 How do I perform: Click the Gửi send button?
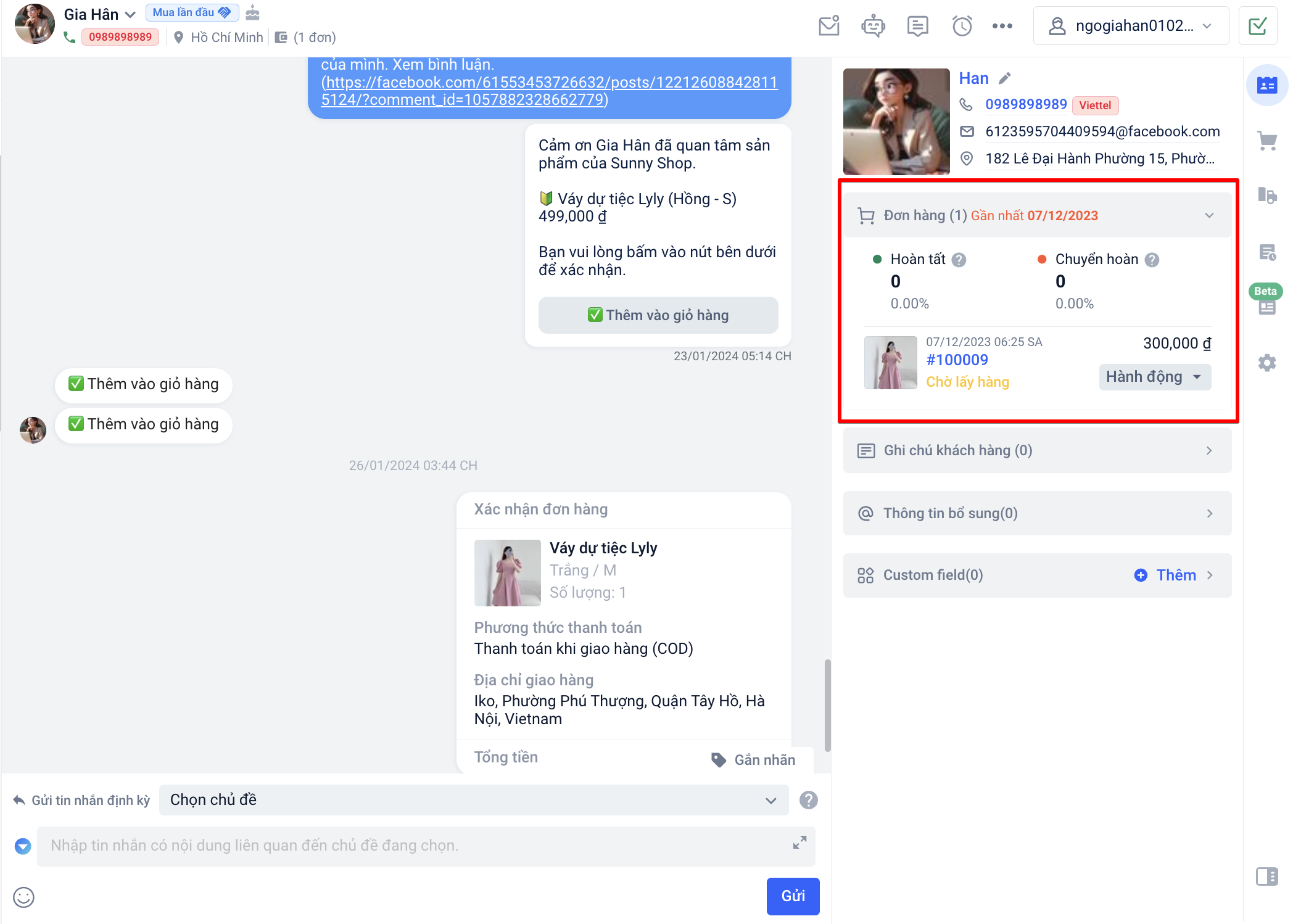(x=793, y=896)
